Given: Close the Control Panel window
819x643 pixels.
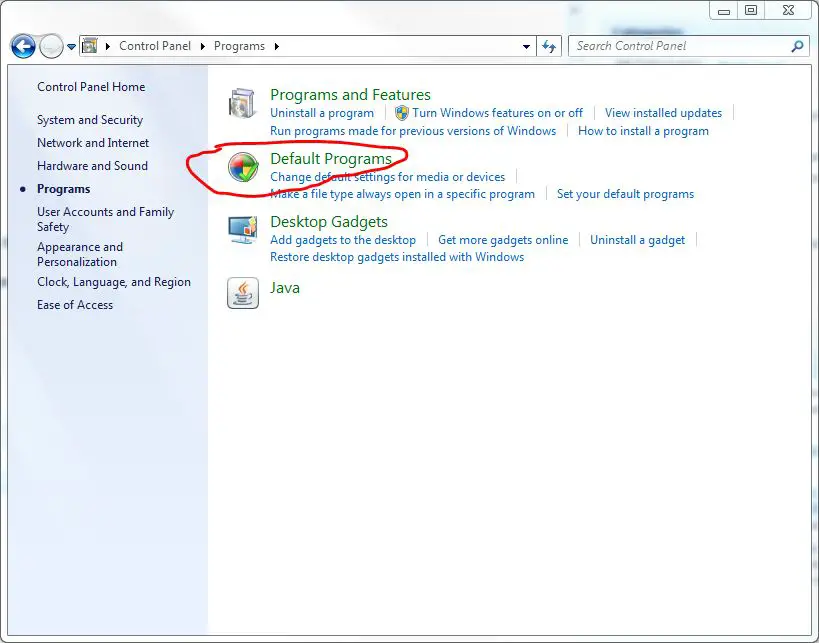Looking at the screenshot, I should tap(789, 11).
